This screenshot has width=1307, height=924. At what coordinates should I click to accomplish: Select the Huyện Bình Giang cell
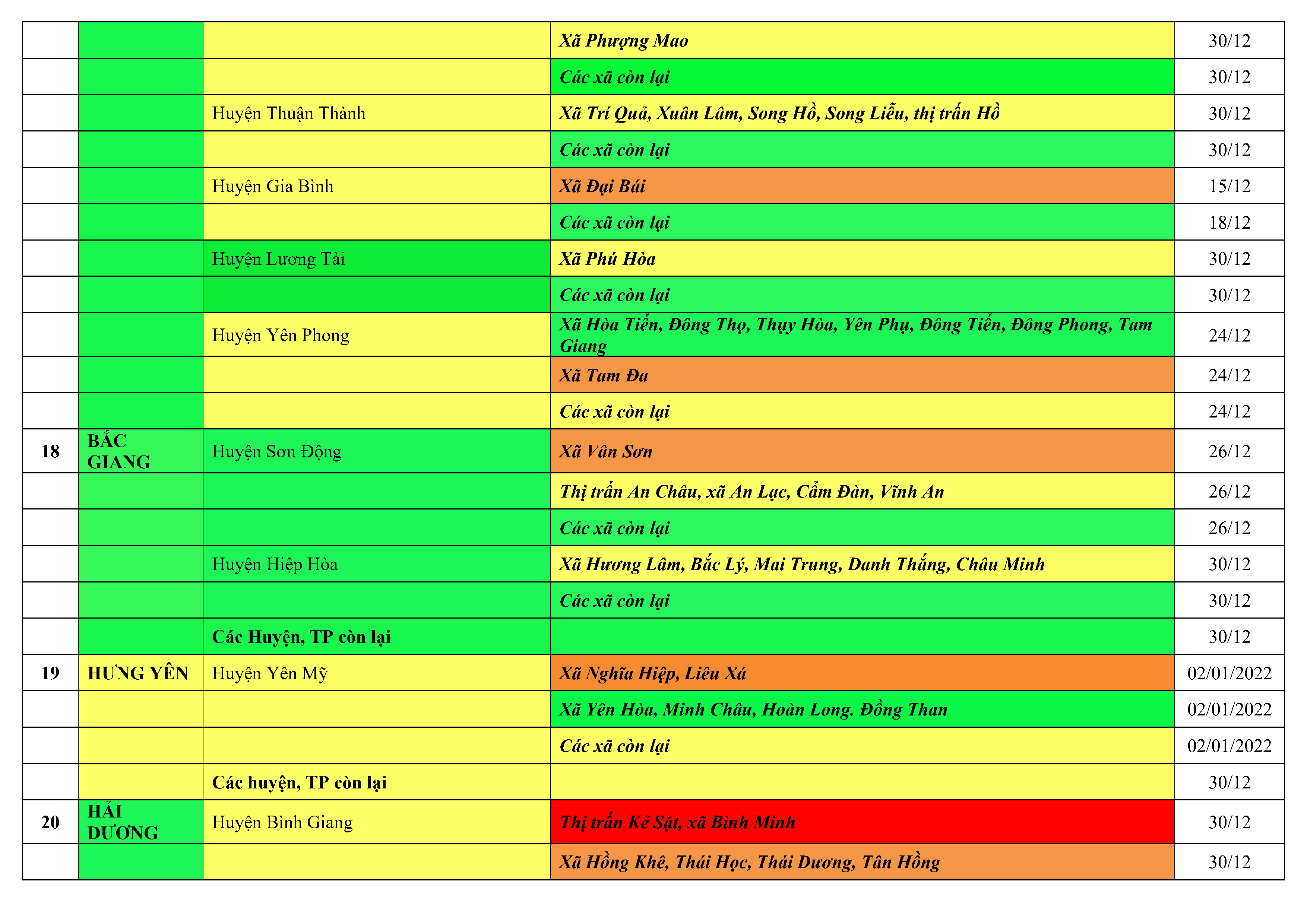[x=376, y=822]
